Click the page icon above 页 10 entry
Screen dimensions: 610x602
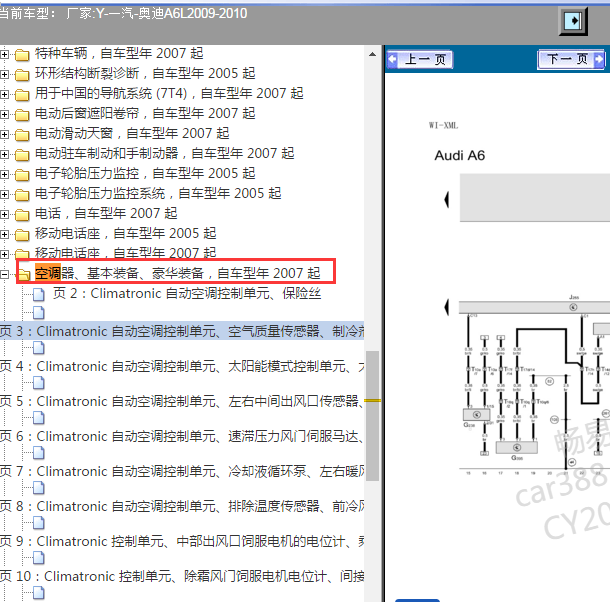click(x=39, y=558)
